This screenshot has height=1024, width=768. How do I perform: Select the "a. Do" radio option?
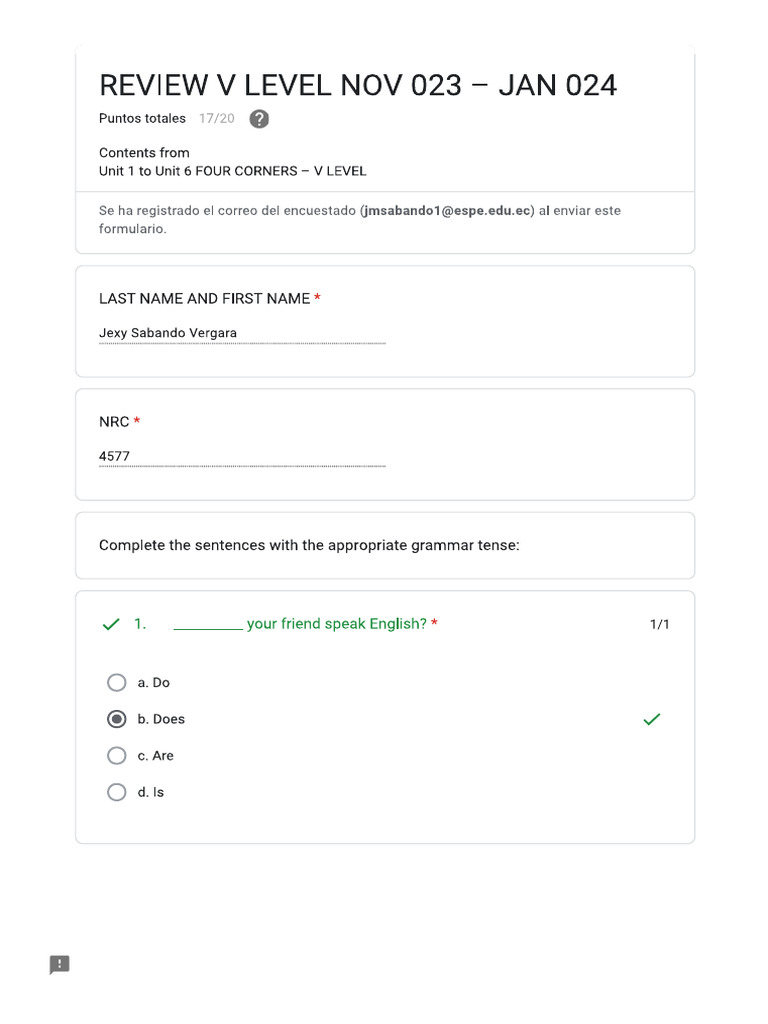(117, 683)
